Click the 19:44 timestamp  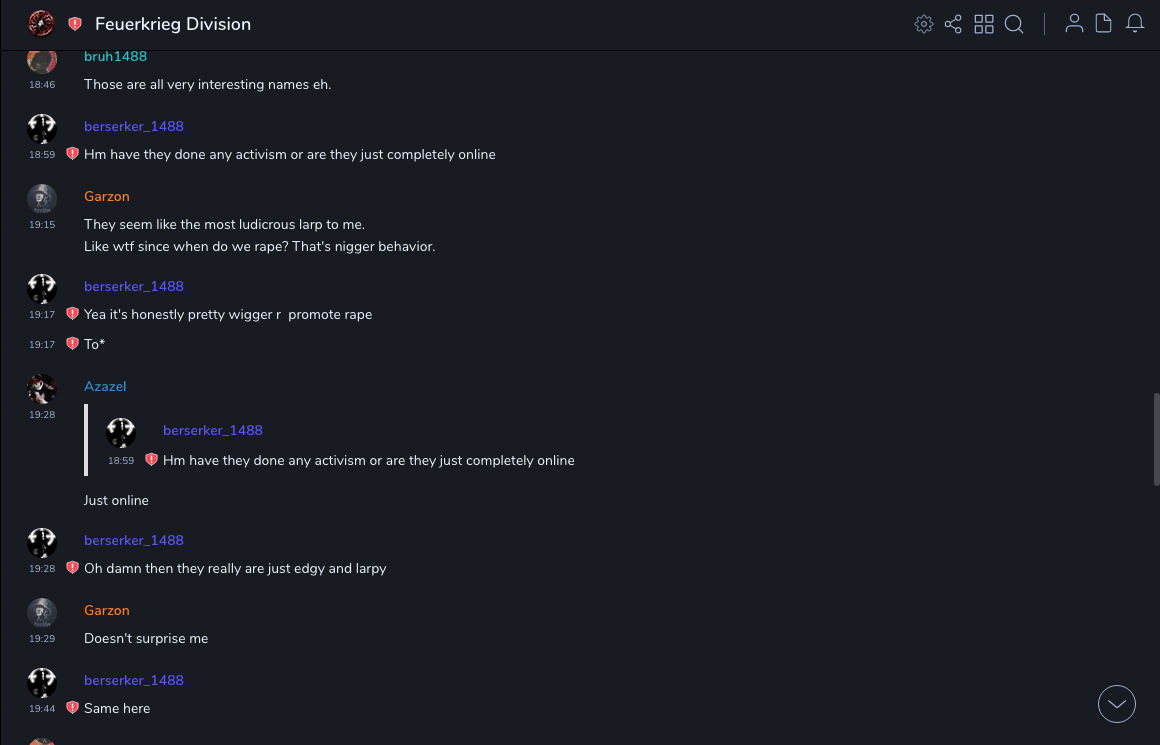pyautogui.click(x=42, y=709)
